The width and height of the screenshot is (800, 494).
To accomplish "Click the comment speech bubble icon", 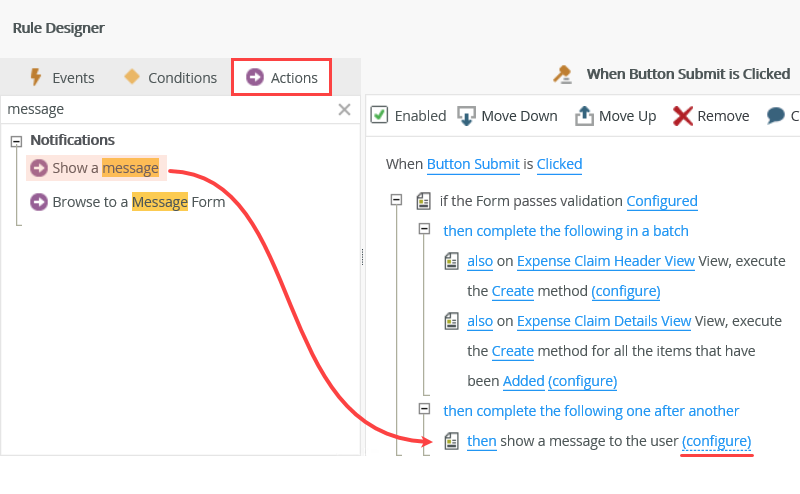I will click(x=776, y=116).
